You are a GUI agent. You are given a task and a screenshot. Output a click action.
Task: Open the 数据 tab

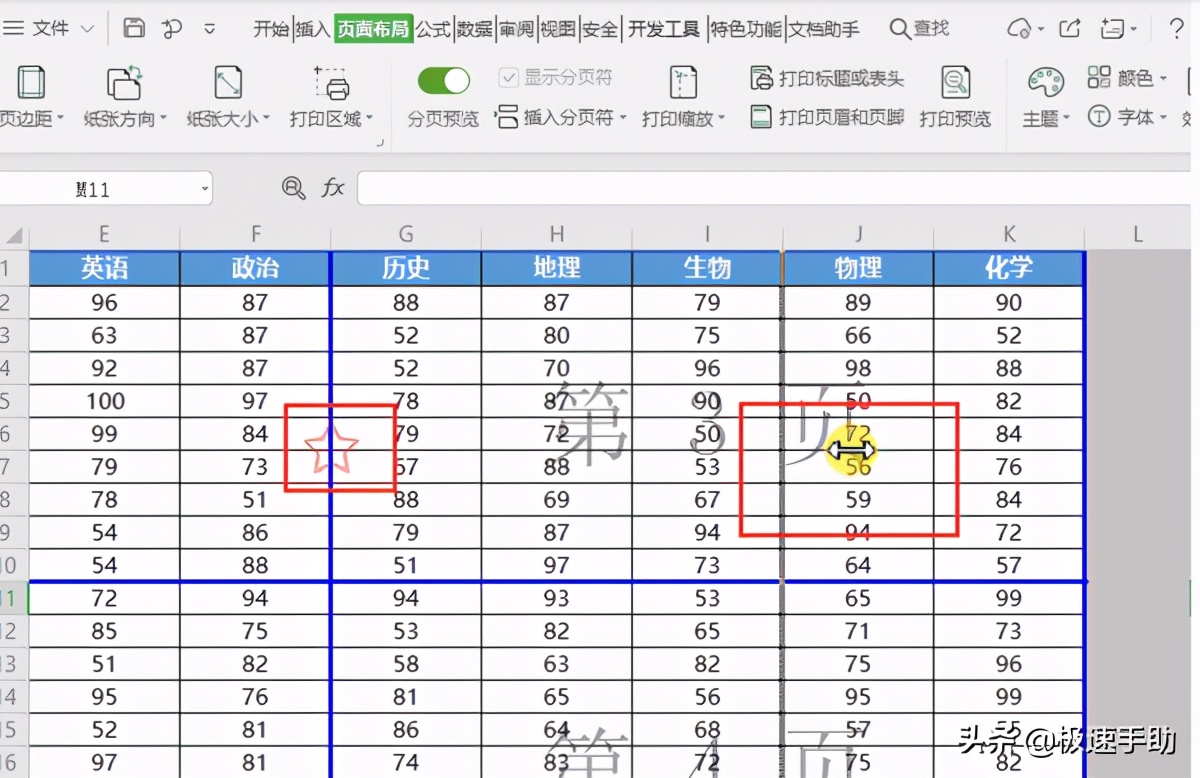[x=475, y=29]
